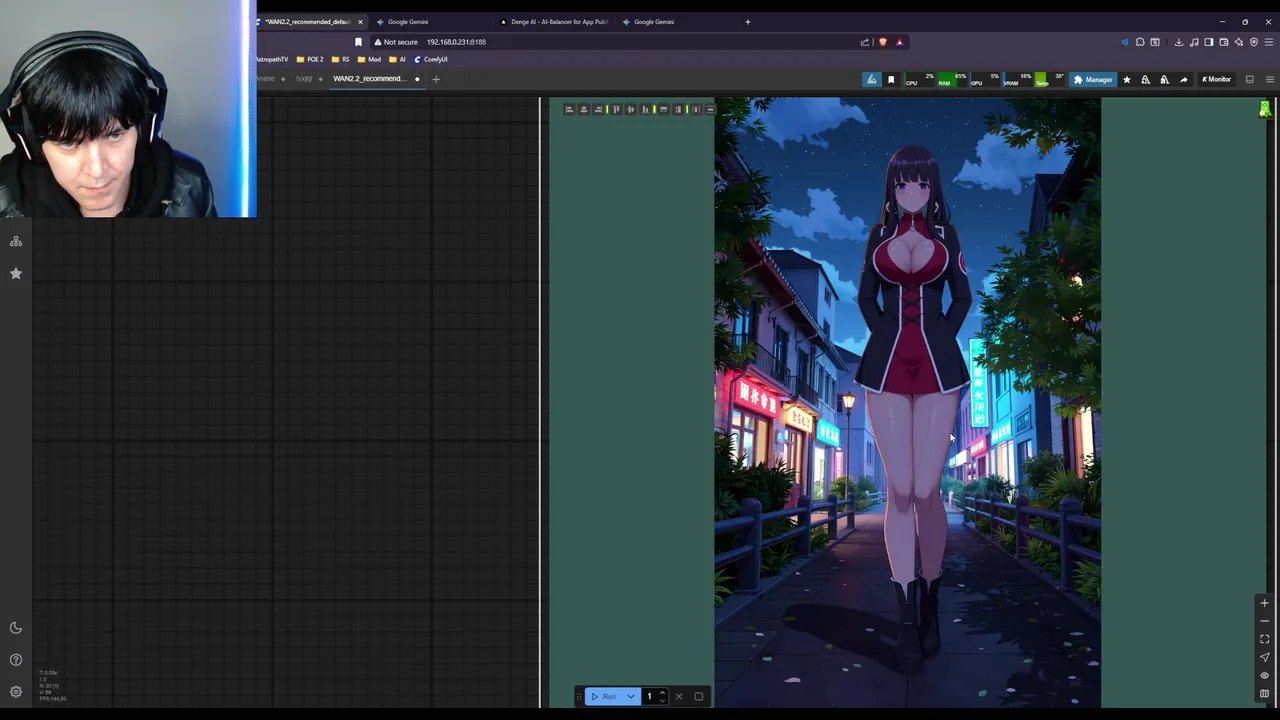Screen dimensions: 1280x720
Task: Click the CPU usage monitor
Action: [920, 80]
